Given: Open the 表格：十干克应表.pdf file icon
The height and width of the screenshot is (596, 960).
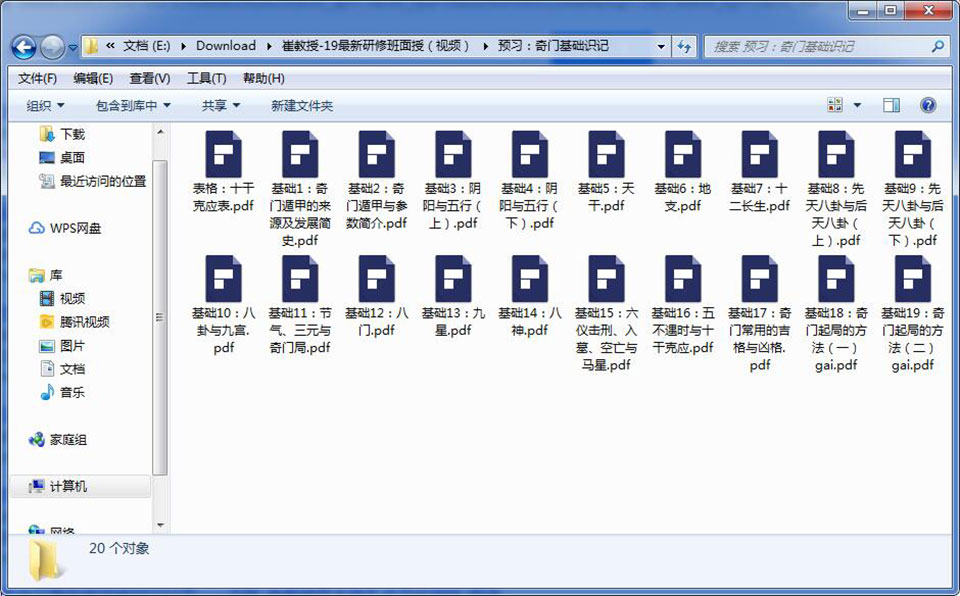Looking at the screenshot, I should pyautogui.click(x=223, y=154).
